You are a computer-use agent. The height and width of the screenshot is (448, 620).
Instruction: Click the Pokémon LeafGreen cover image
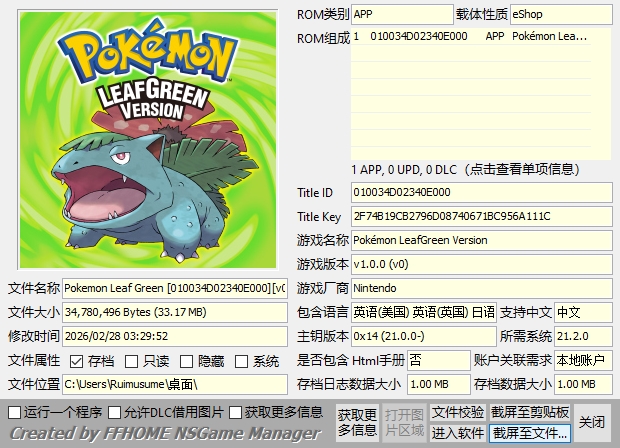click(x=147, y=139)
